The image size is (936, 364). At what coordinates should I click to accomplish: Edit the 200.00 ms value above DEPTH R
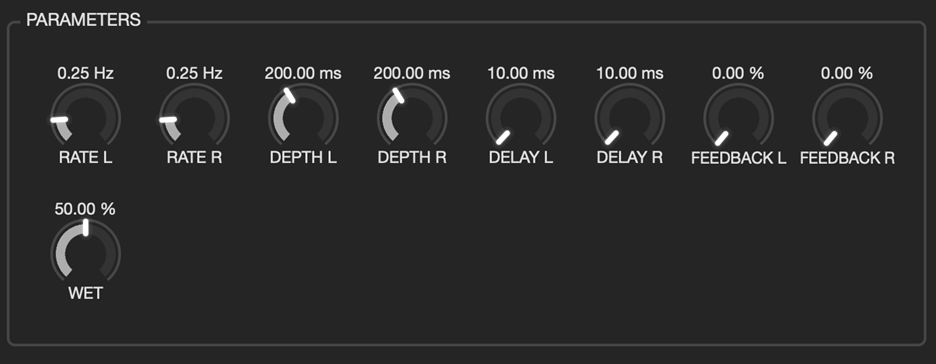[x=412, y=73]
